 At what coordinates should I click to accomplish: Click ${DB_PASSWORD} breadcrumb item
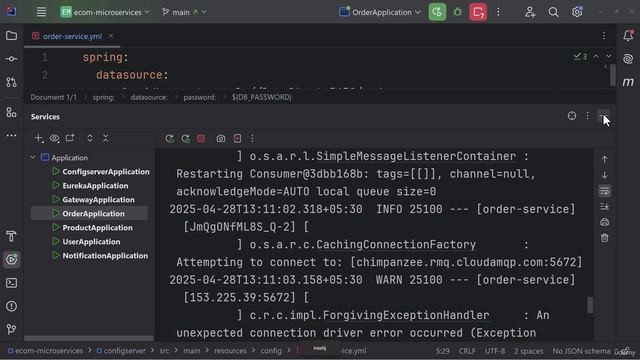pos(262,97)
